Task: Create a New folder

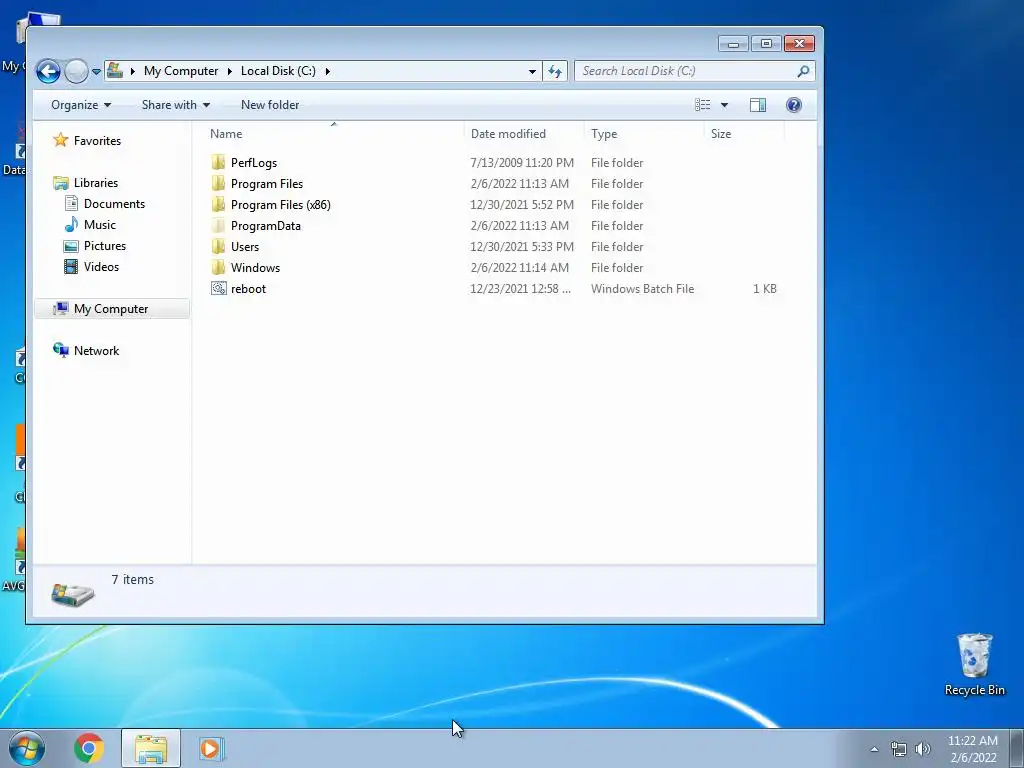Action: (270, 105)
